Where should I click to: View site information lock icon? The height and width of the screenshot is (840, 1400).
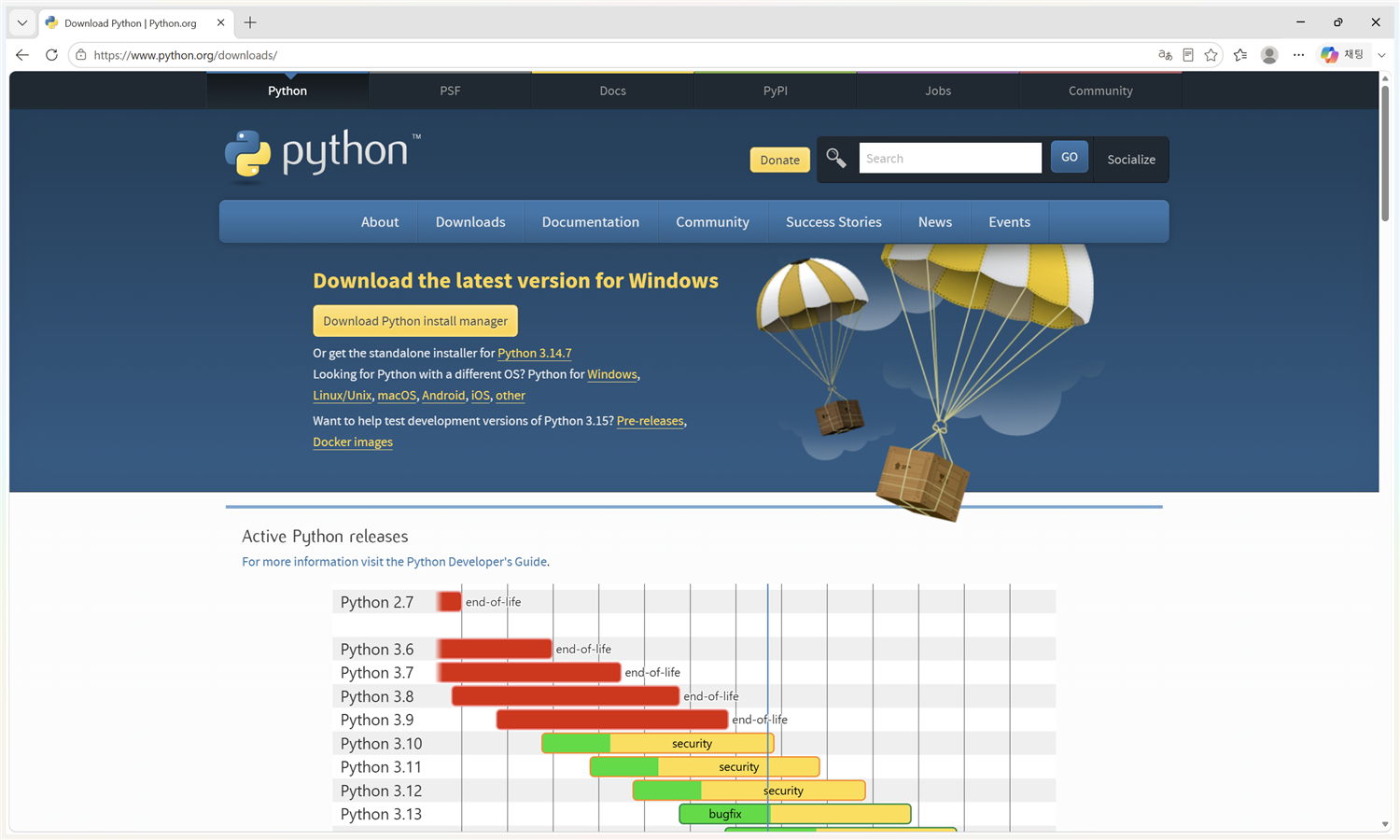[x=81, y=55]
